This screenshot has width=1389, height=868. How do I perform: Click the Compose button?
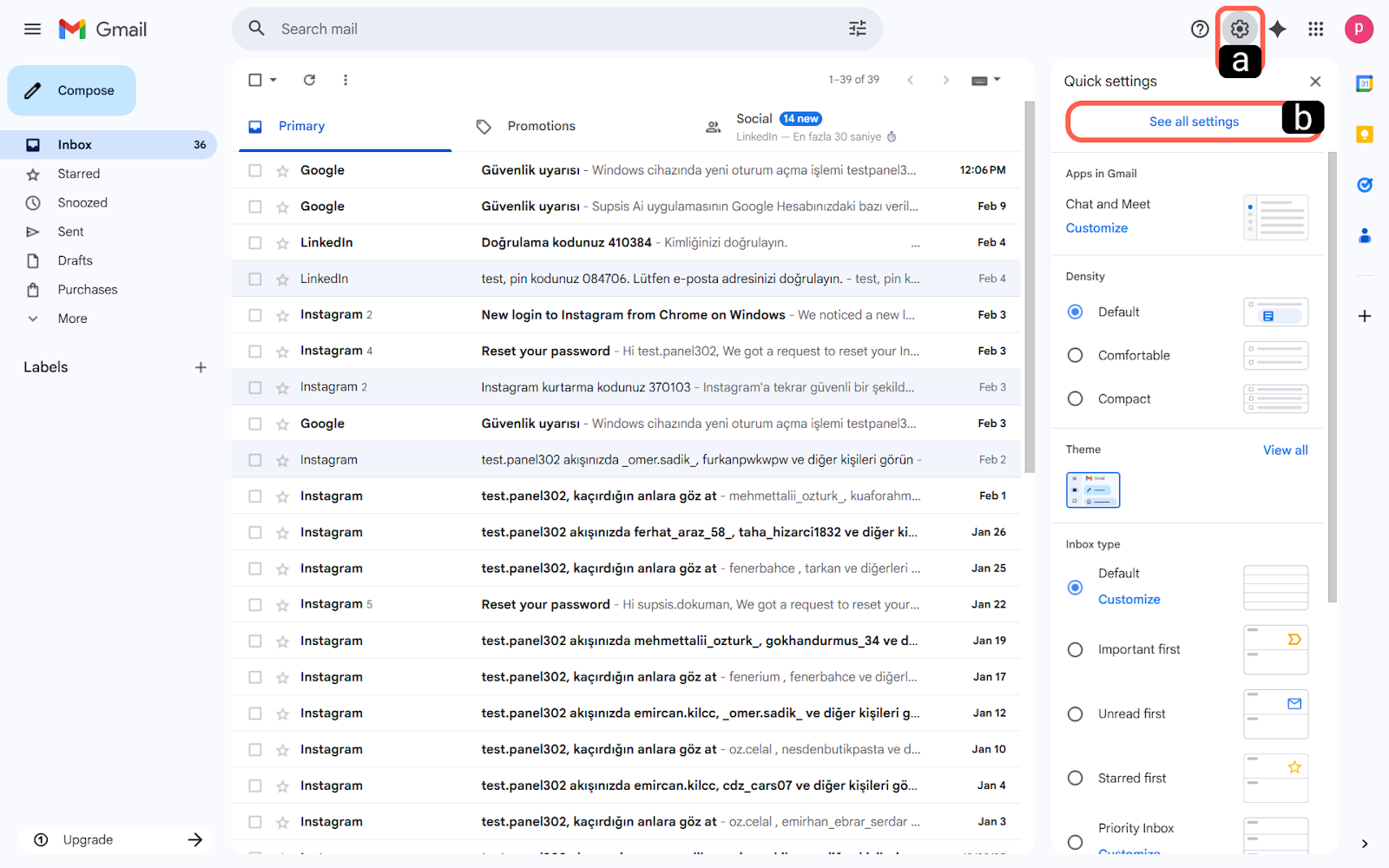pos(72,90)
